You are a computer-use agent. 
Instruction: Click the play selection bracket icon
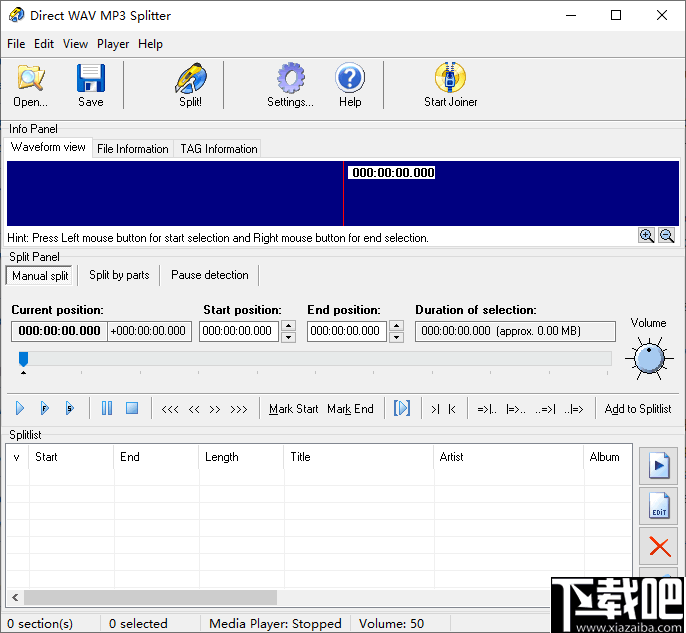point(402,409)
